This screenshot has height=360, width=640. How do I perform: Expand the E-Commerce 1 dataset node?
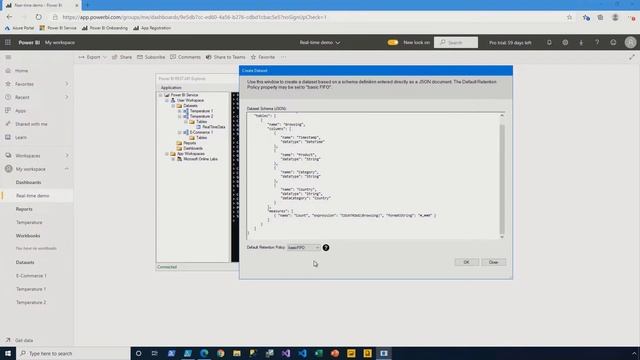[x=180, y=132]
